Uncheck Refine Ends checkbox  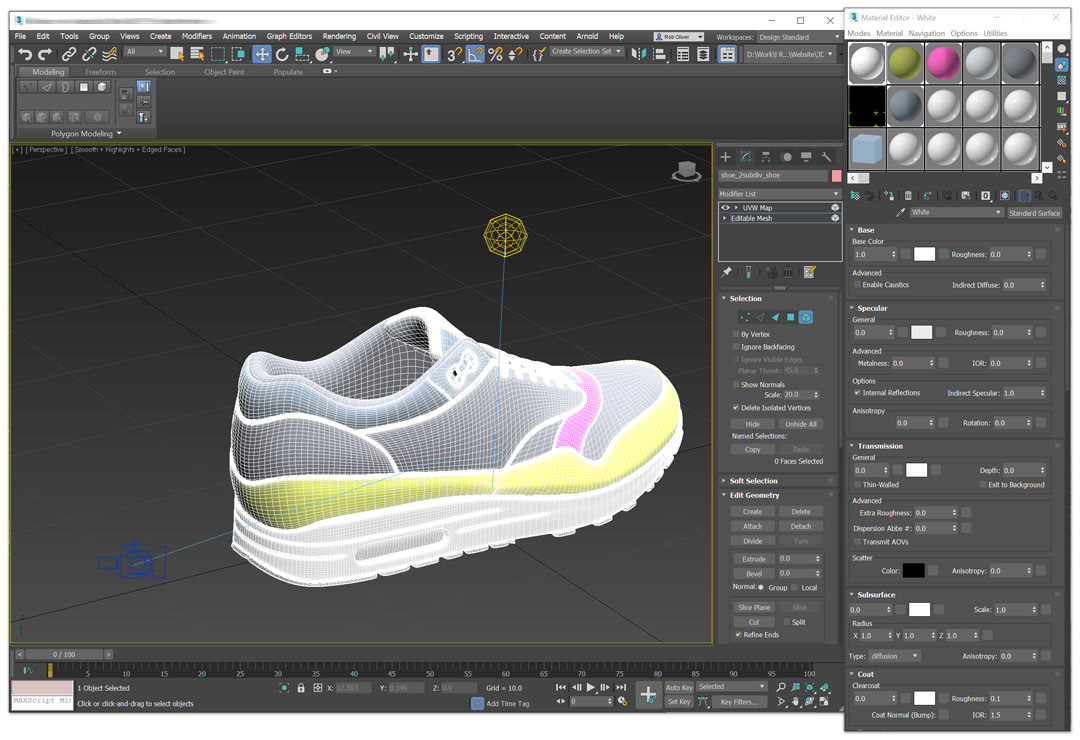point(738,635)
